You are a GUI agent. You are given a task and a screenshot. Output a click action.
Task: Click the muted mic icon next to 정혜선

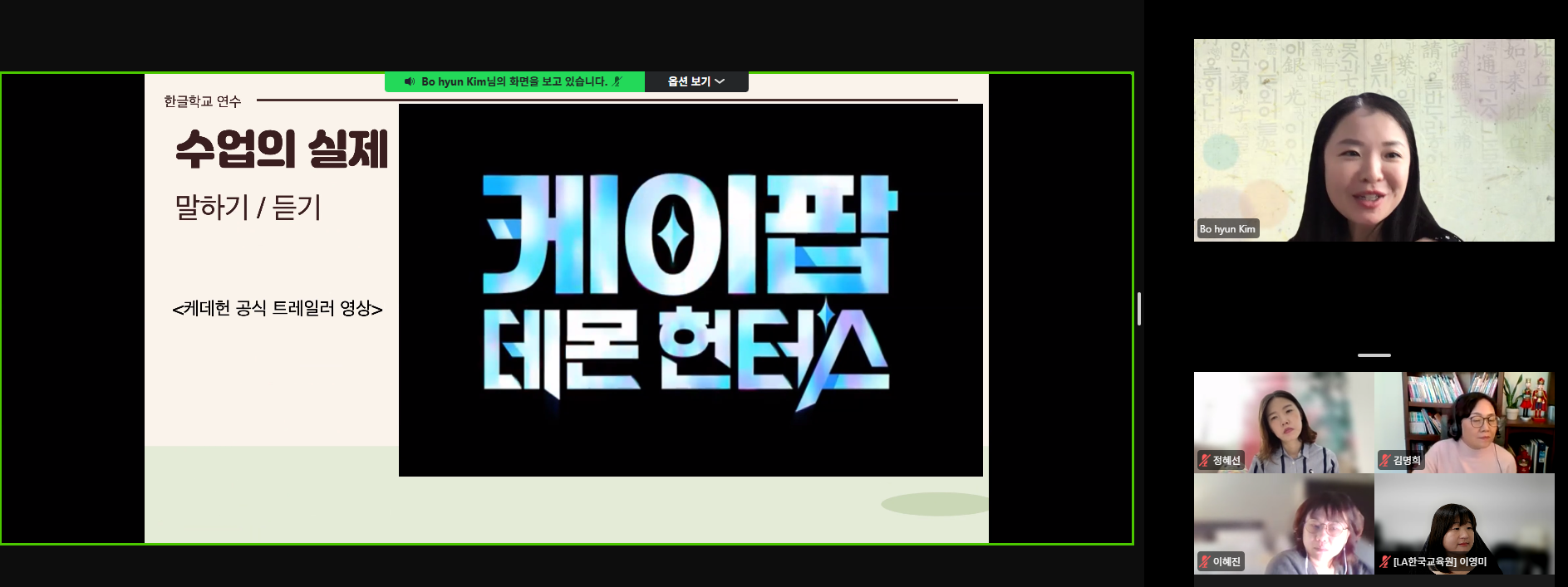coord(1205,460)
